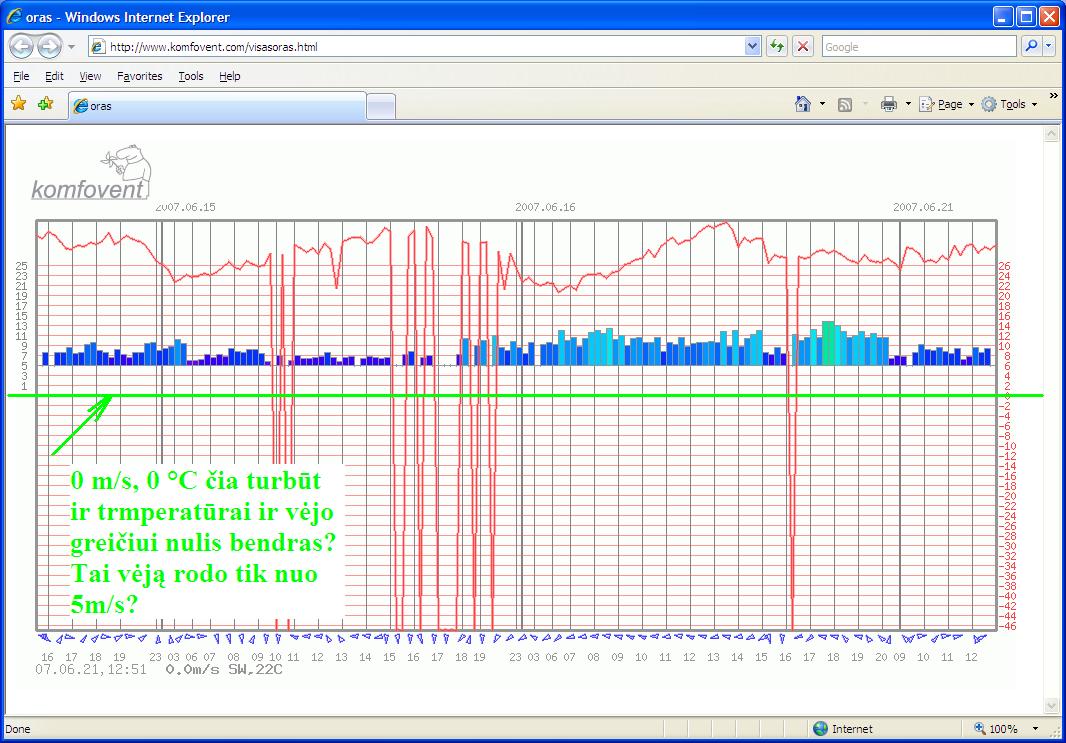1066x743 pixels.
Task: Click the '0.0m/s SW,22C' reading text
Action: click(224, 670)
